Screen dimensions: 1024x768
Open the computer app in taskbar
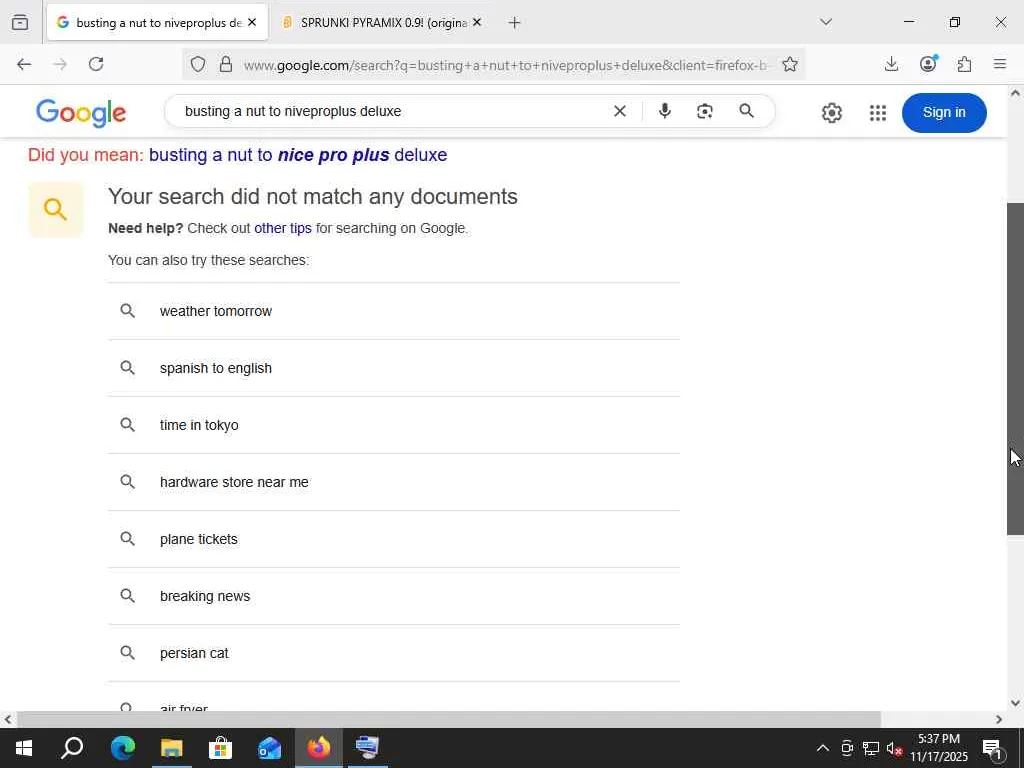[x=368, y=748]
